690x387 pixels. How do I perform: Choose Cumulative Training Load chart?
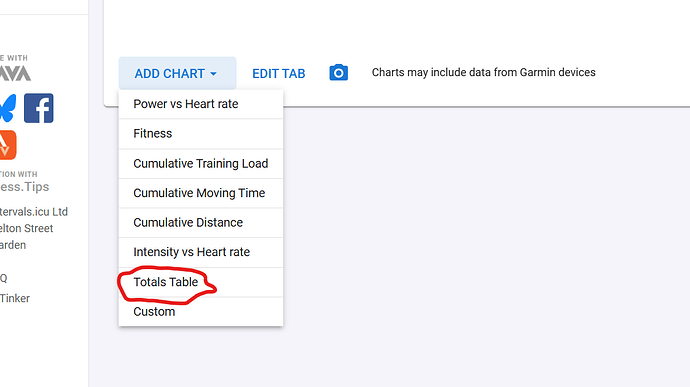point(201,164)
